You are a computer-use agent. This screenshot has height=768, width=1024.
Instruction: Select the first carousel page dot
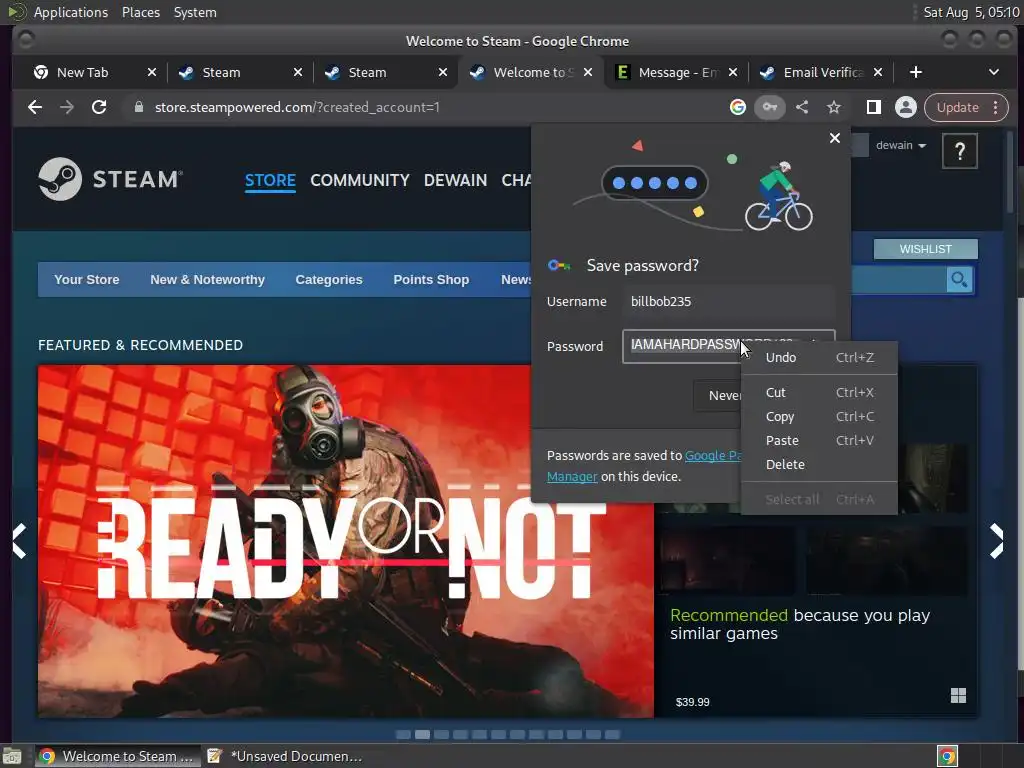pyautogui.click(x=404, y=735)
